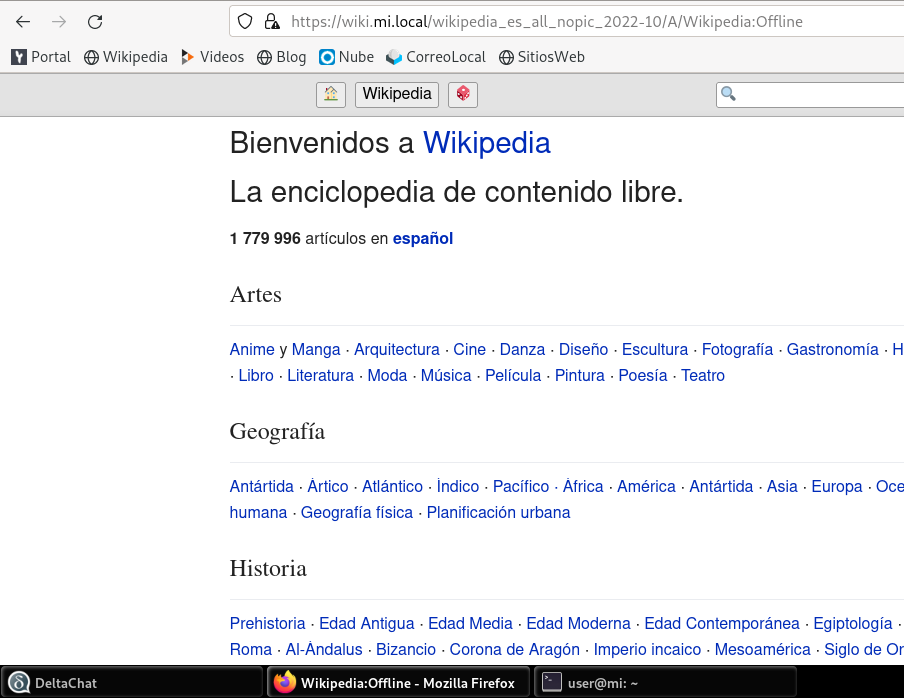
Task: Open the Gastronomía link
Action: coord(833,349)
